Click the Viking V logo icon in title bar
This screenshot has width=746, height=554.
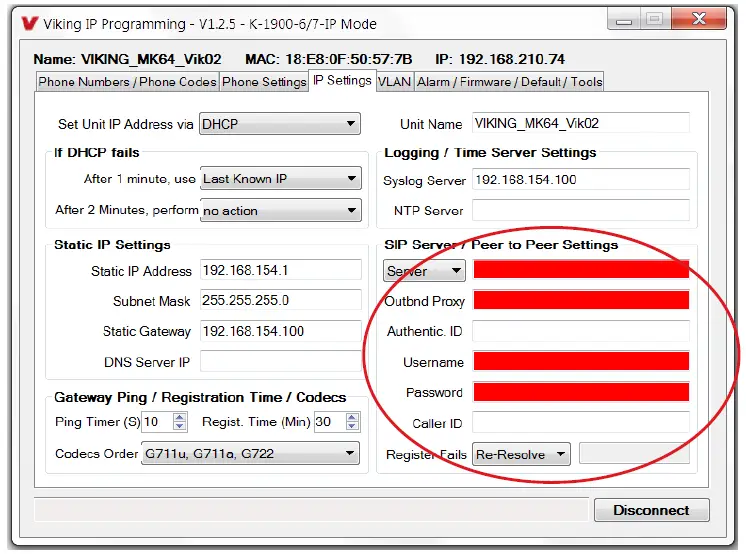(x=30, y=23)
